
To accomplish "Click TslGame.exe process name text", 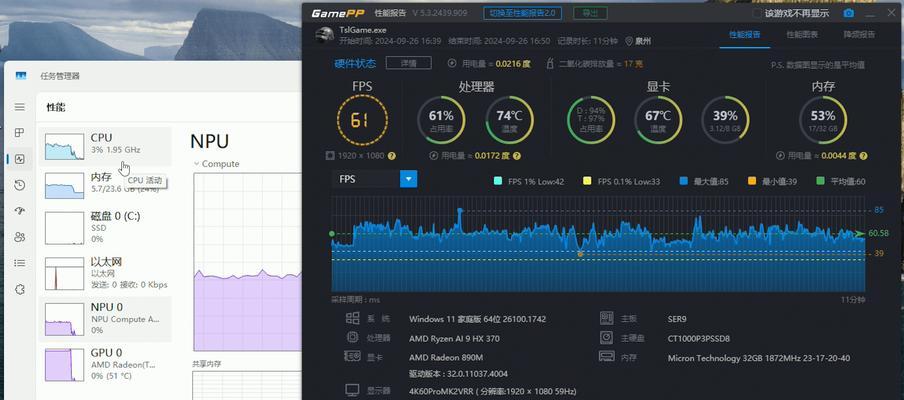I will (x=363, y=30).
